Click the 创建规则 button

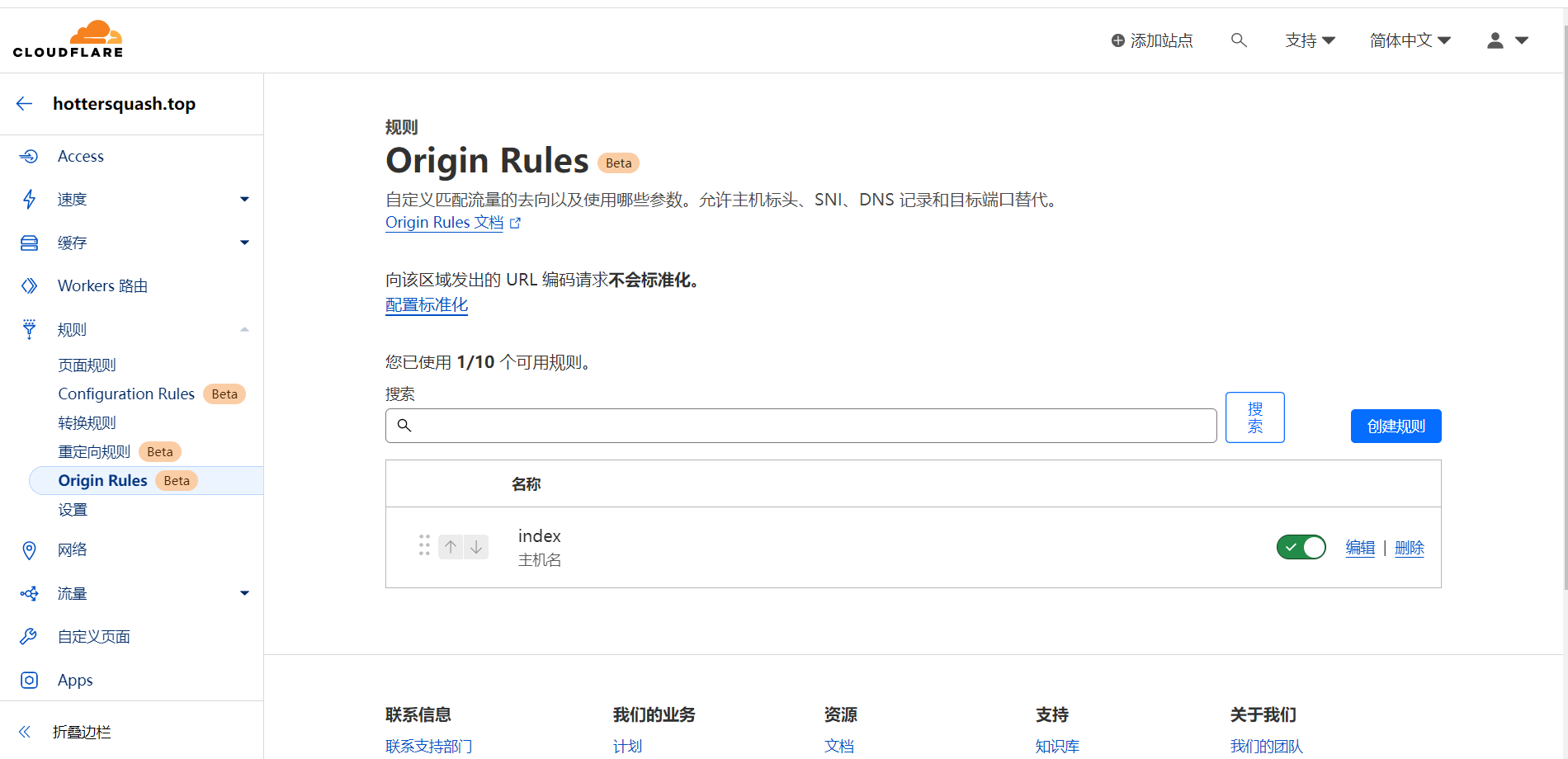[x=1396, y=426]
